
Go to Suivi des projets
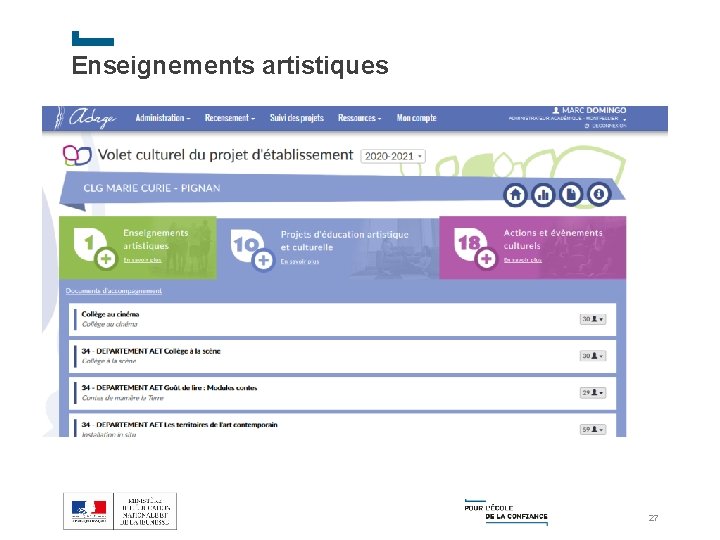[297, 118]
